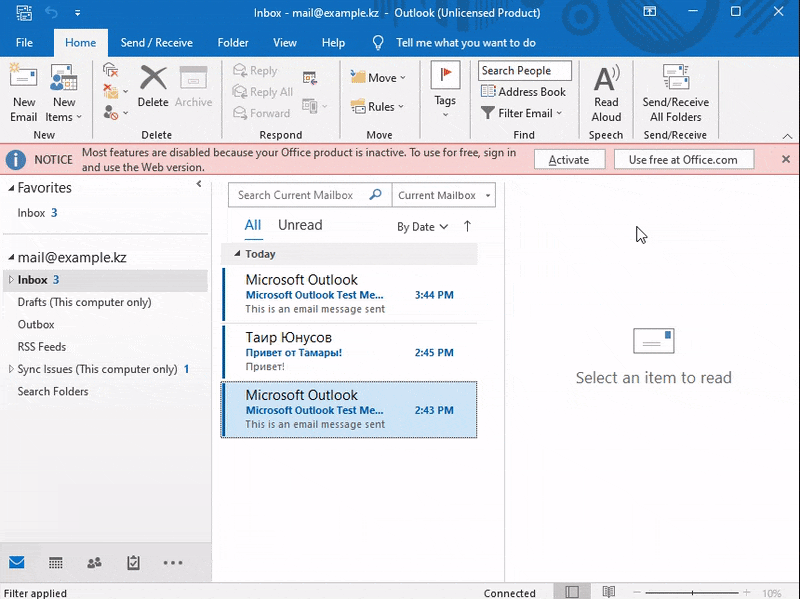Image resolution: width=800 pixels, height=599 pixels.
Task: Switch to the View tab
Action: [x=285, y=43]
